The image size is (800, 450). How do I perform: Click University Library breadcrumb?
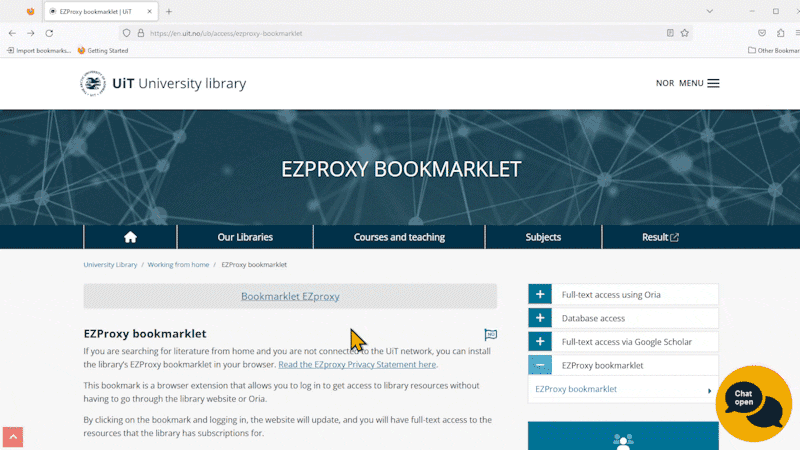[x=110, y=265]
